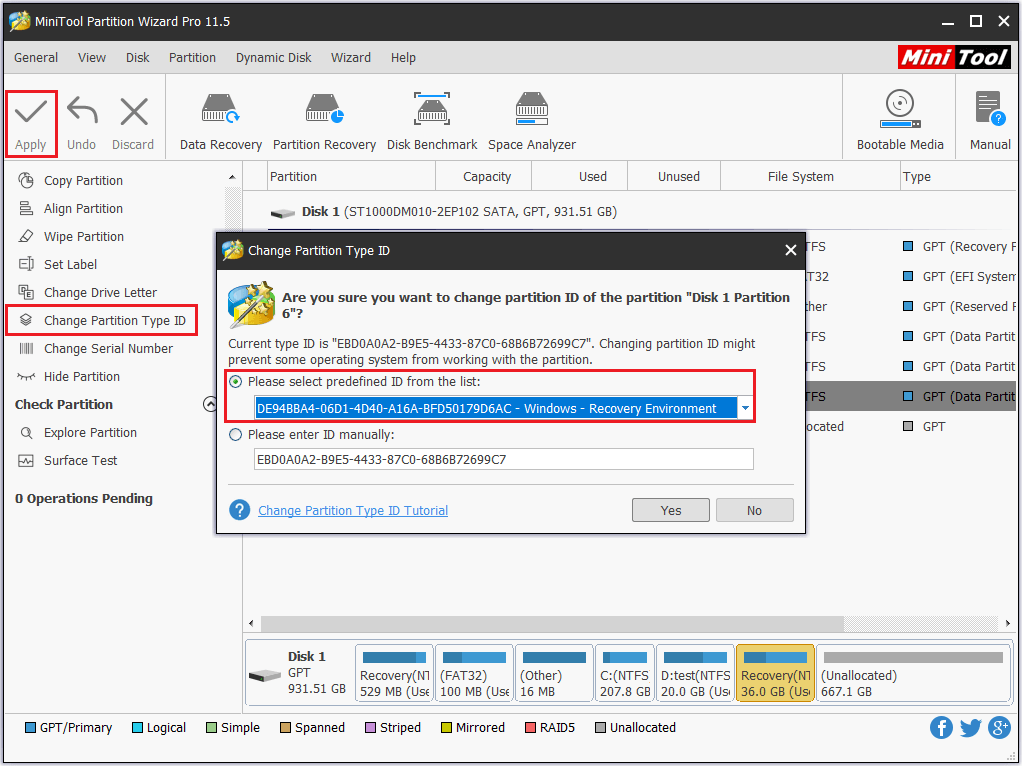Discard all pending changes
The image size is (1022, 766).
tap(133, 124)
